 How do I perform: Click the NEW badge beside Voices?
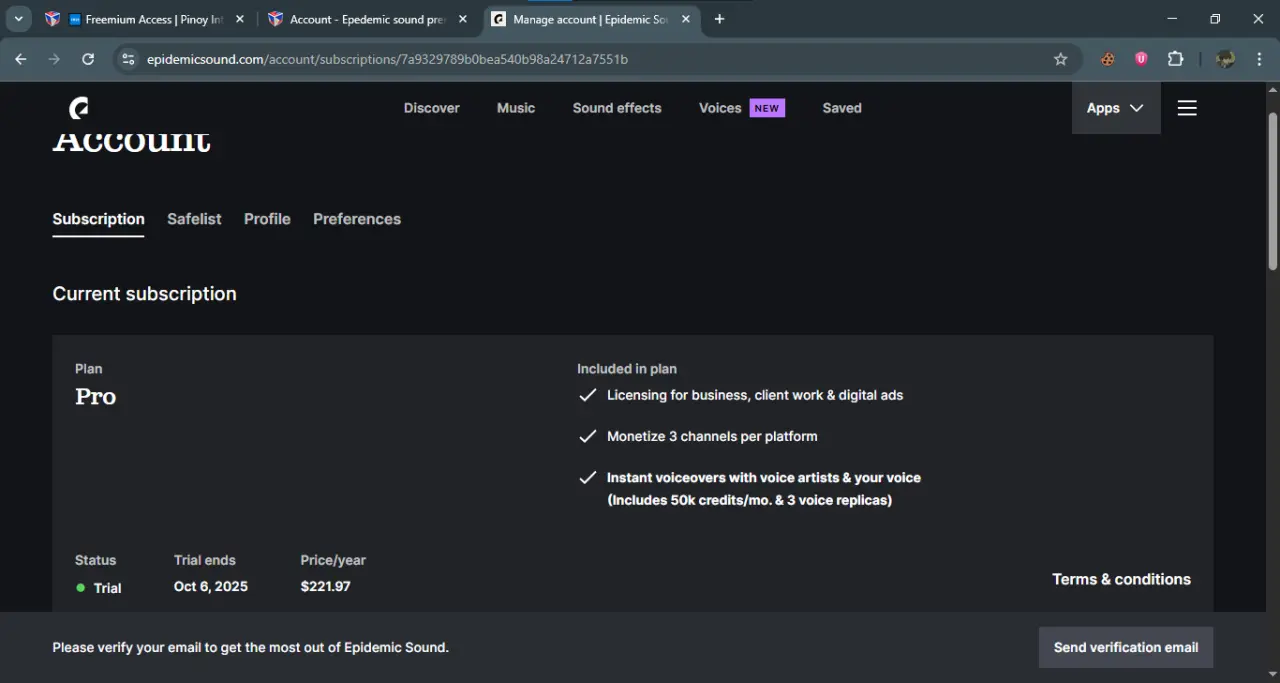pos(767,108)
